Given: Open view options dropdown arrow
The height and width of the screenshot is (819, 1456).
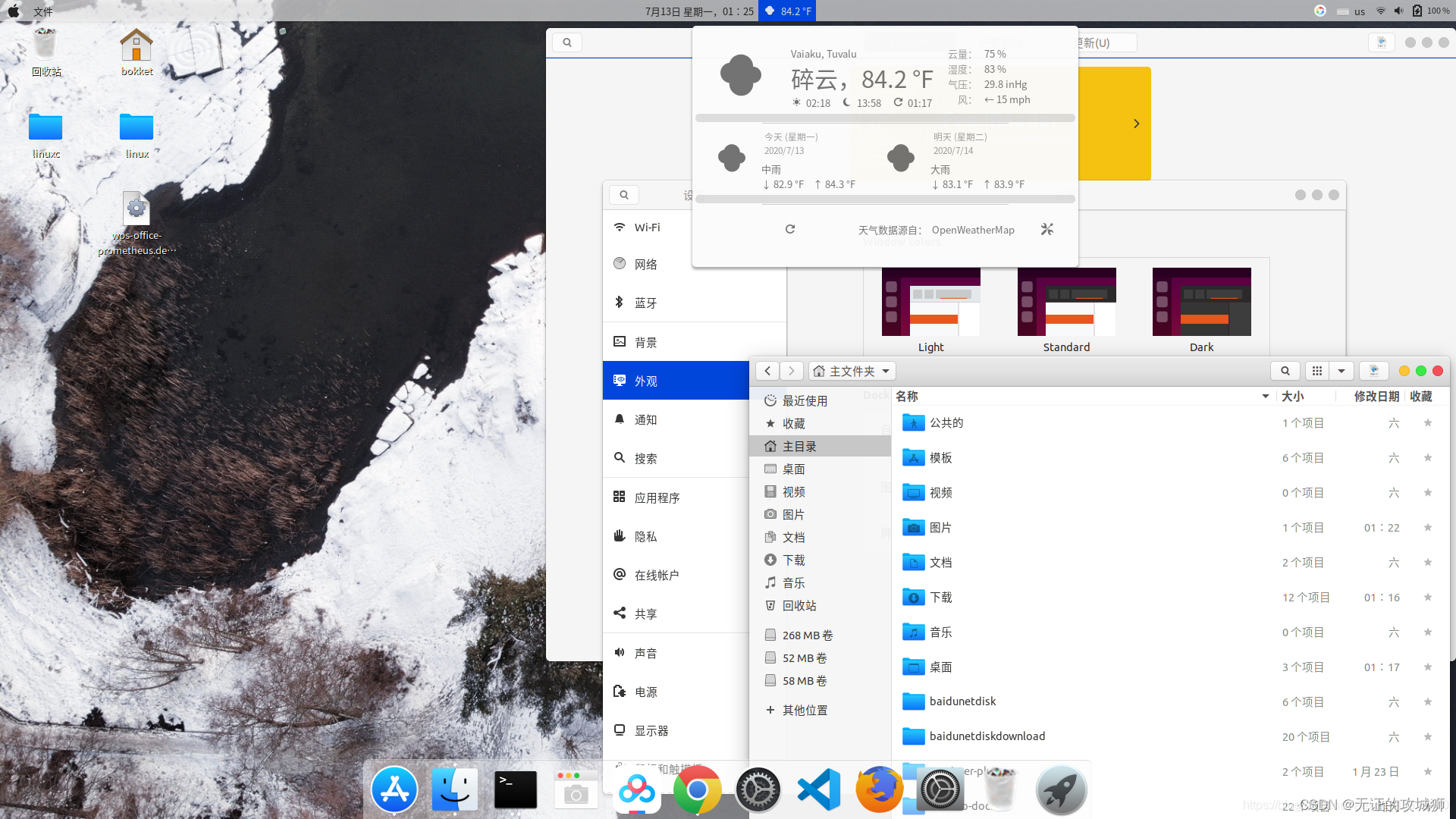Looking at the screenshot, I should (x=1341, y=371).
